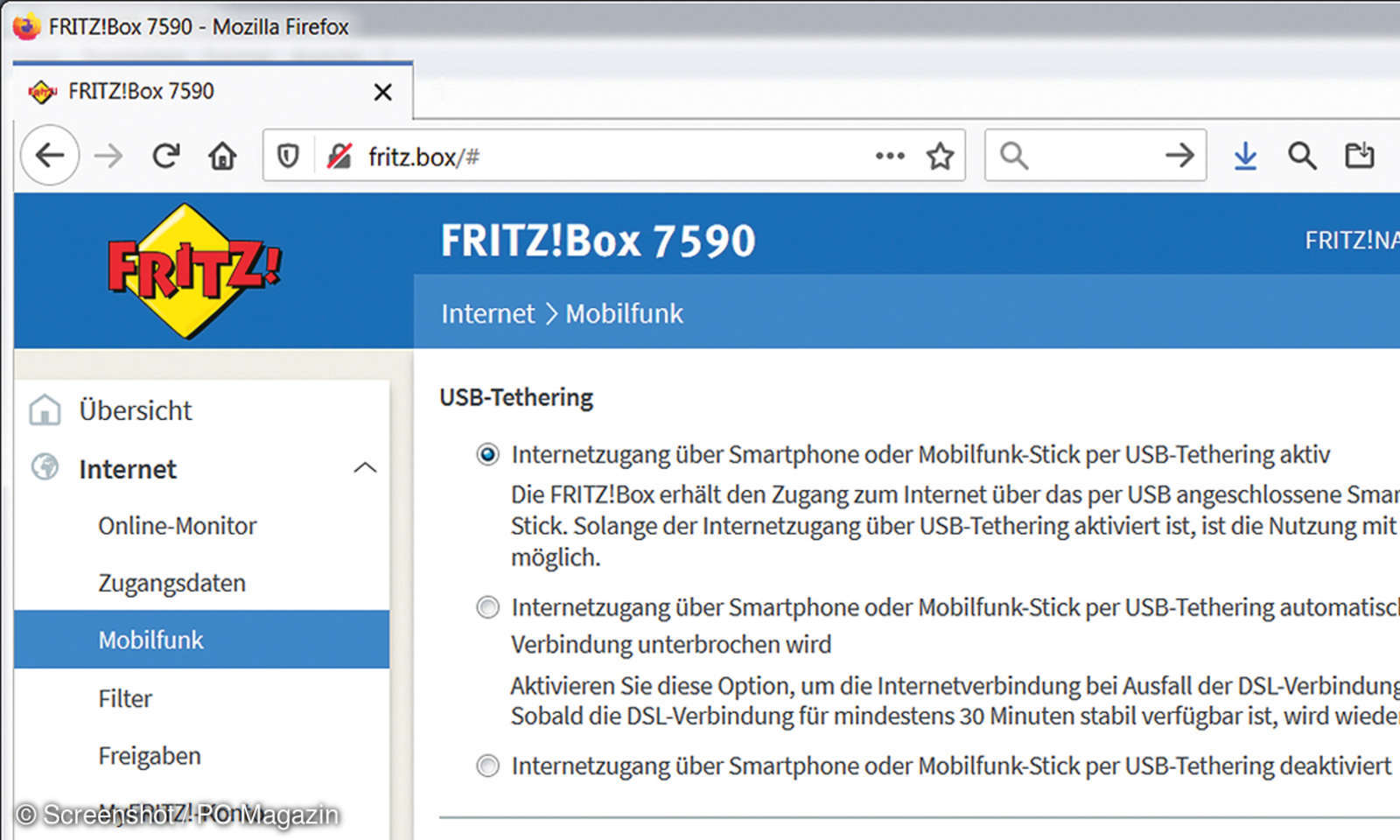The width and height of the screenshot is (1400, 840).
Task: Open Online-Monitor from the sidebar
Action: click(x=176, y=525)
